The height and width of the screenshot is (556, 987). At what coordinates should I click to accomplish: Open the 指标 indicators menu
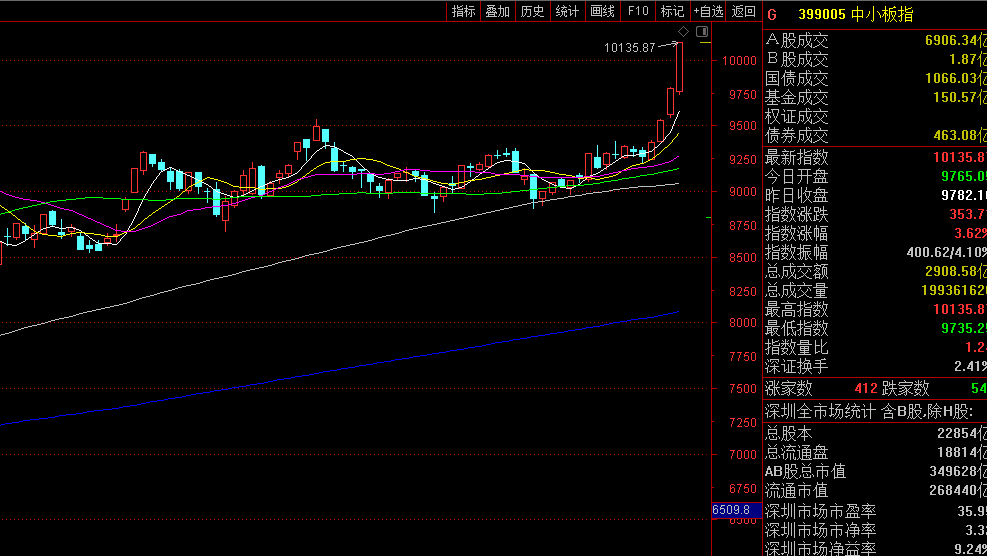(x=463, y=11)
